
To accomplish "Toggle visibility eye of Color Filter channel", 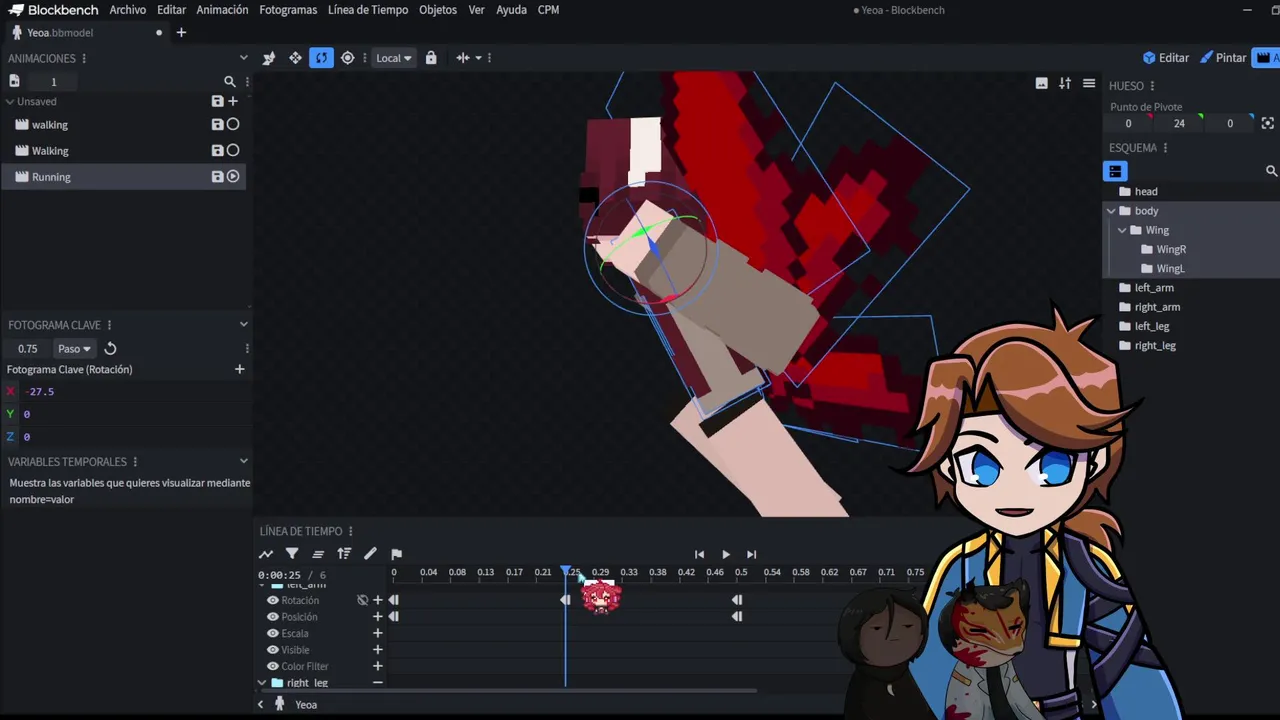I will pos(272,667).
